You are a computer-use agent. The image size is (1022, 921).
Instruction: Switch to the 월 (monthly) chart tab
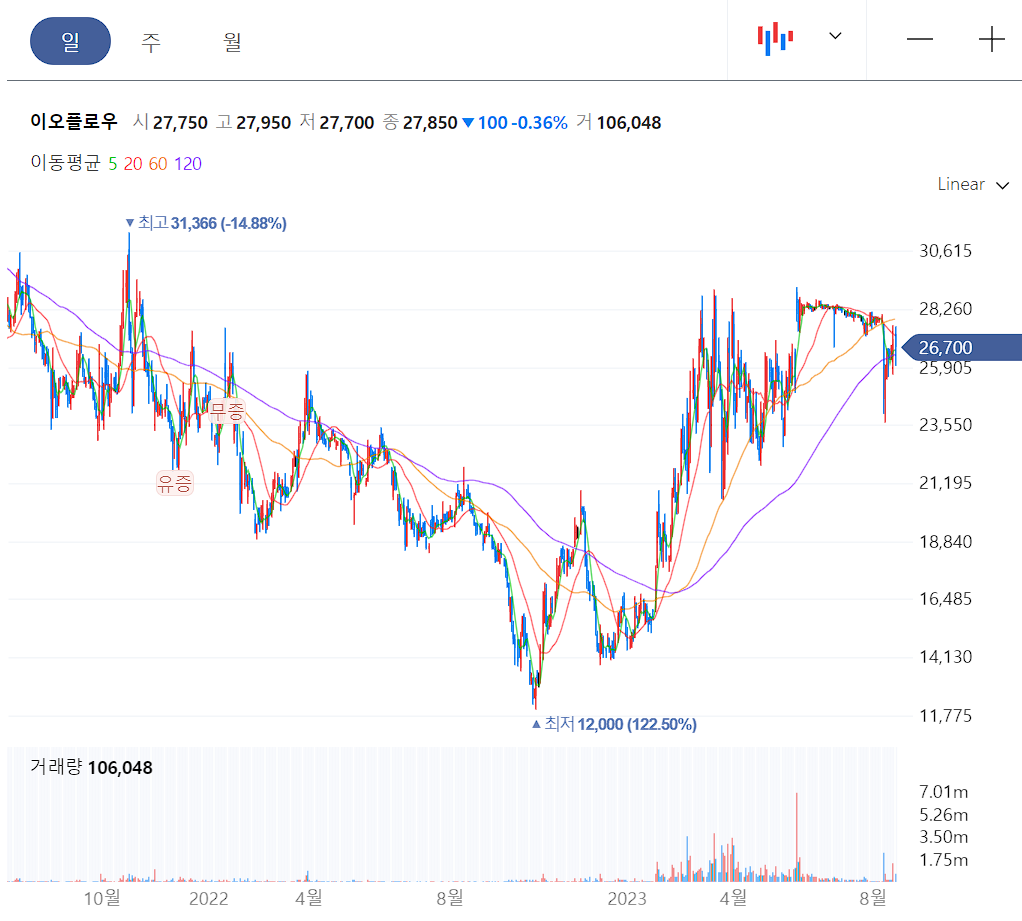click(232, 42)
